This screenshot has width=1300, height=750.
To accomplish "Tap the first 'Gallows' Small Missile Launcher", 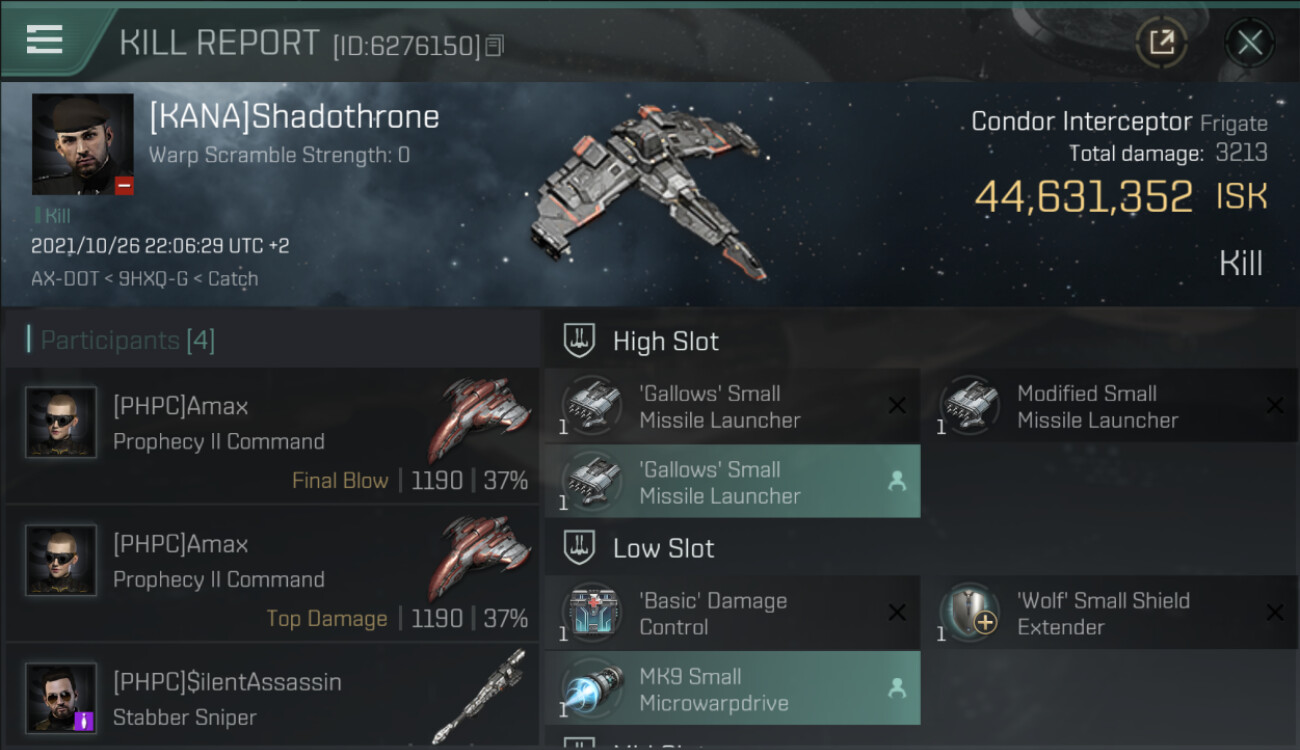I will coord(732,406).
